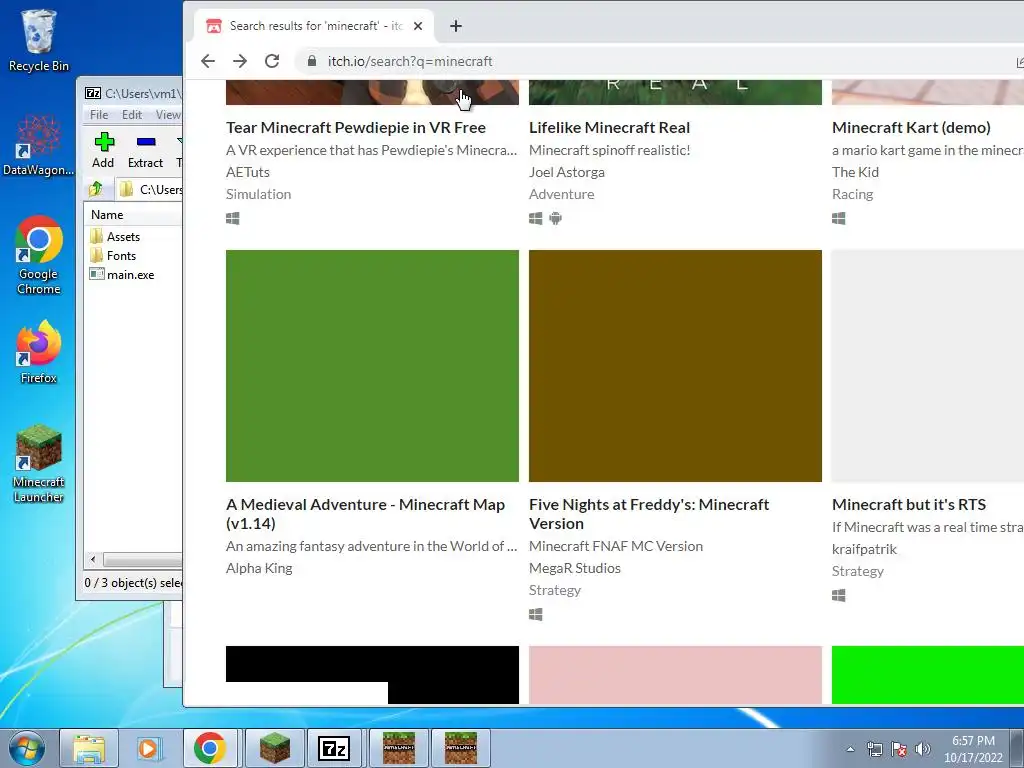Open a new Chrome tab
The width and height of the screenshot is (1024, 768).
point(456,26)
